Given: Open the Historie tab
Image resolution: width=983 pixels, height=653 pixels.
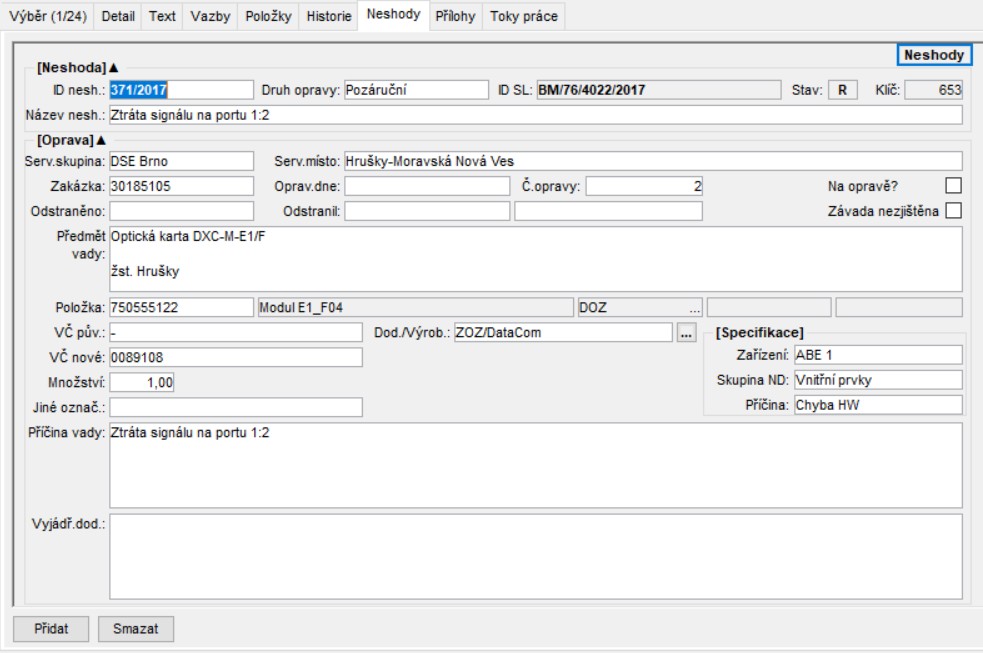Looking at the screenshot, I should 328,16.
